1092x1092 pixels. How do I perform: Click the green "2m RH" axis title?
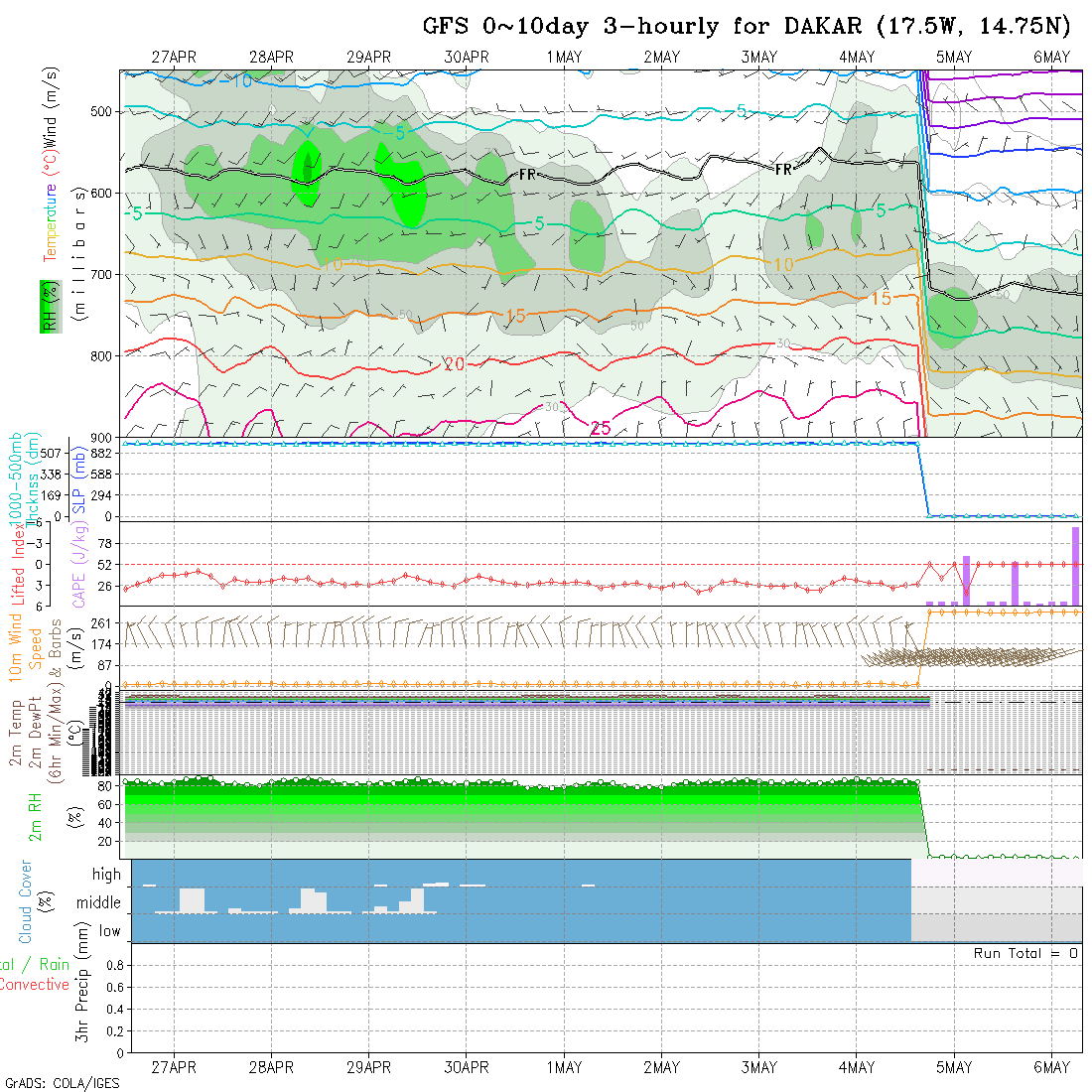pos(35,817)
